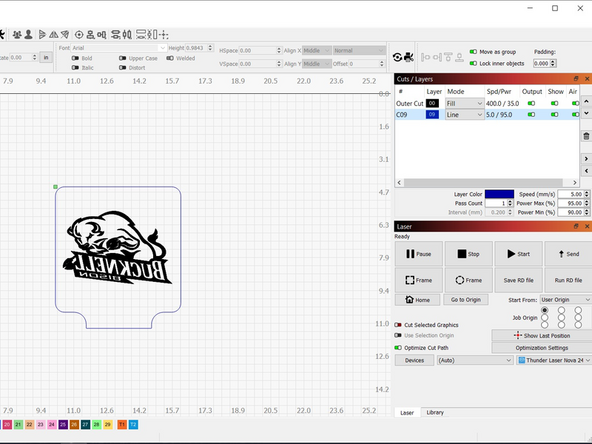Click the Devices button
592x444 pixels.
click(x=414, y=360)
